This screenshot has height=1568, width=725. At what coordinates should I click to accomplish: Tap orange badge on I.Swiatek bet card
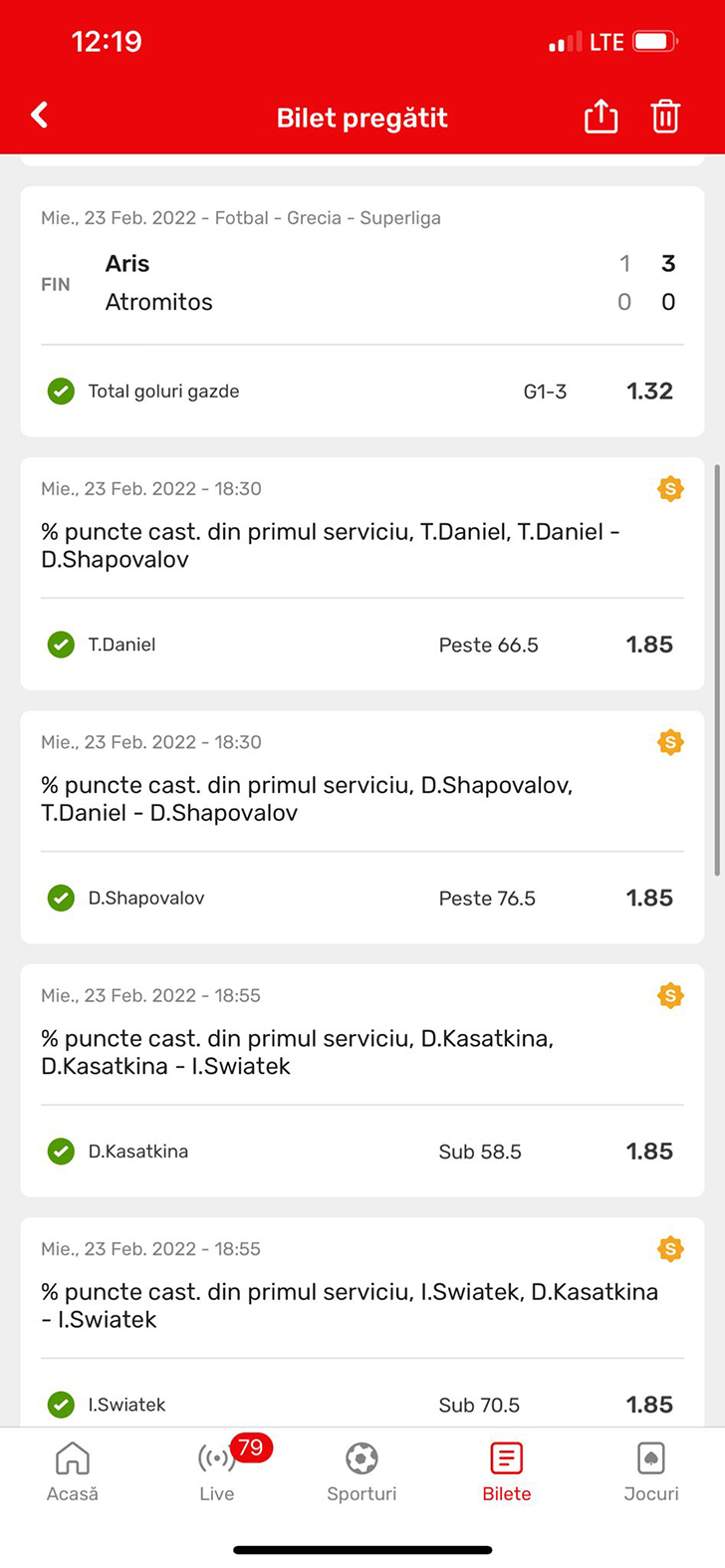point(670,1248)
